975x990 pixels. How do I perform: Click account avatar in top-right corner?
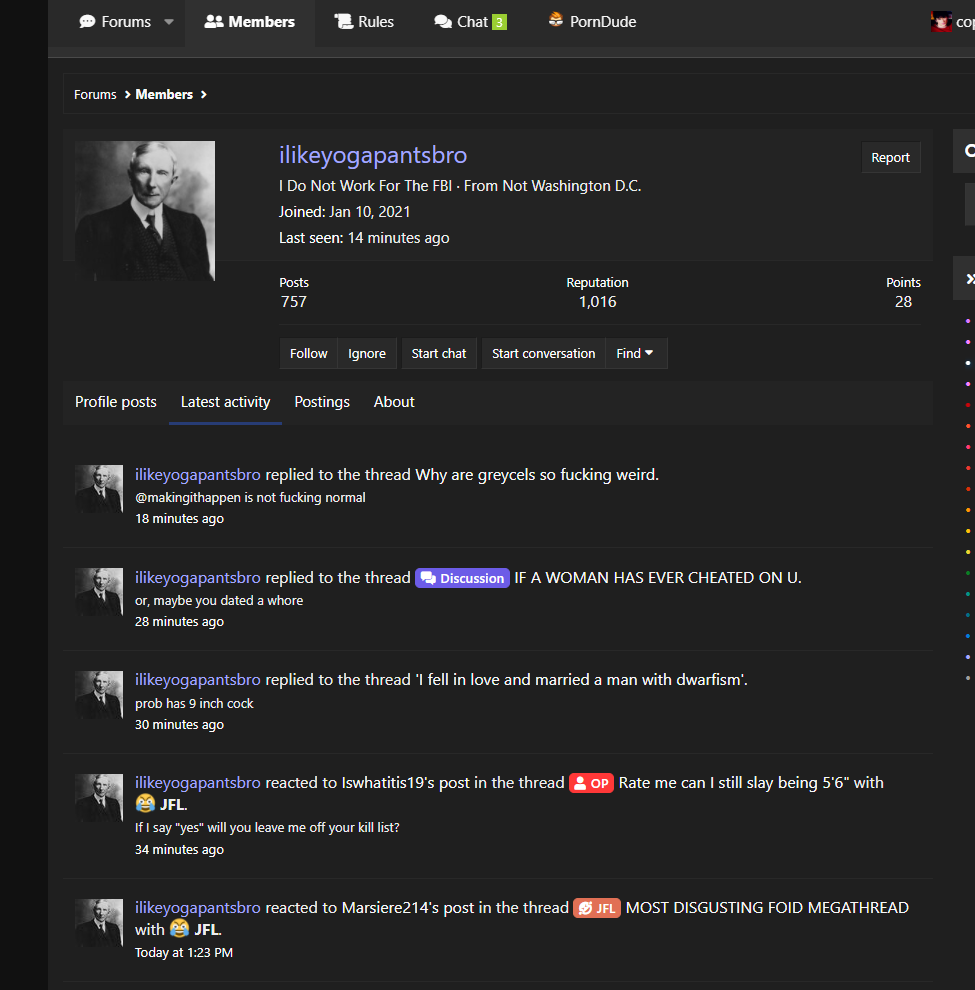tap(941, 22)
